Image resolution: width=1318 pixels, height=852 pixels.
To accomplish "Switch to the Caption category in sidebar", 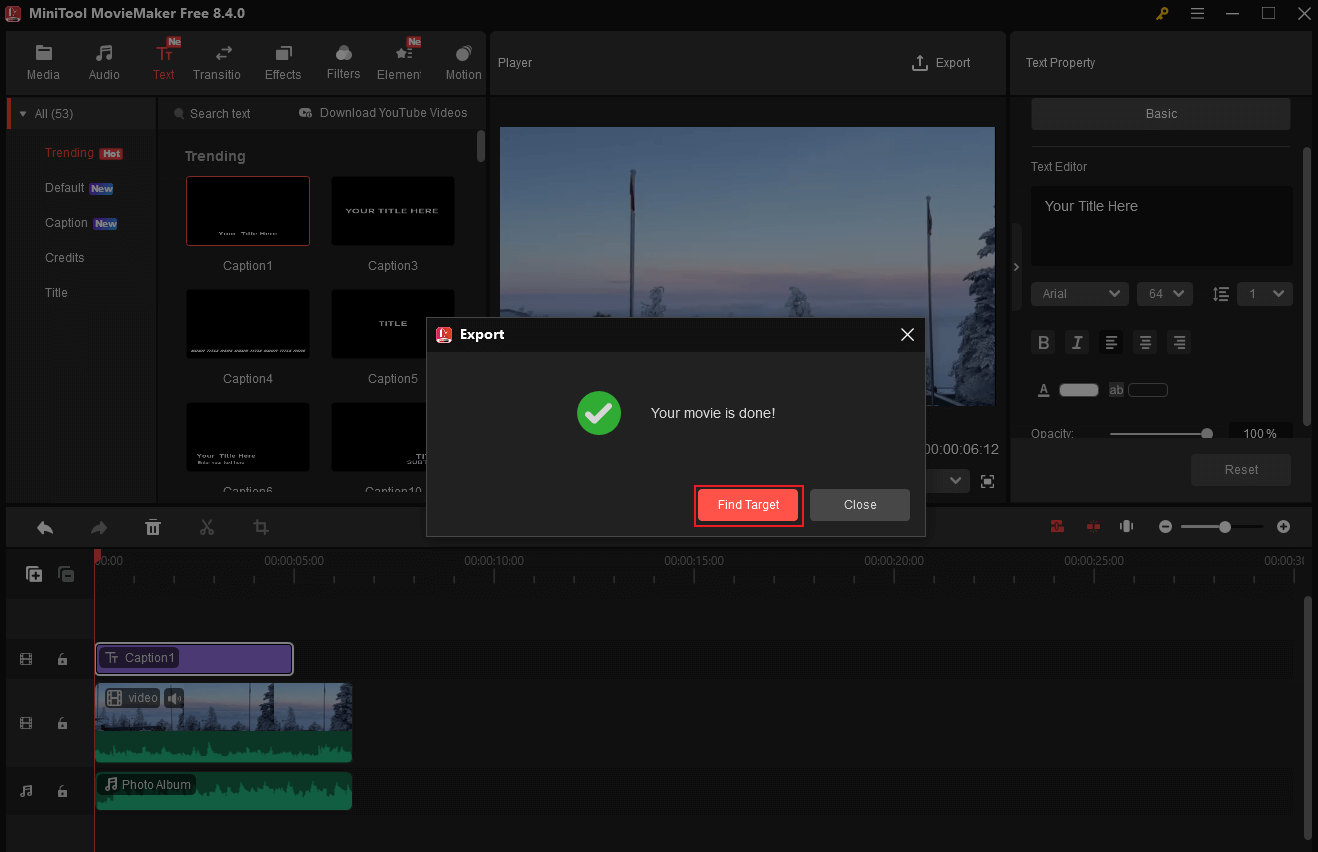I will click(x=64, y=222).
